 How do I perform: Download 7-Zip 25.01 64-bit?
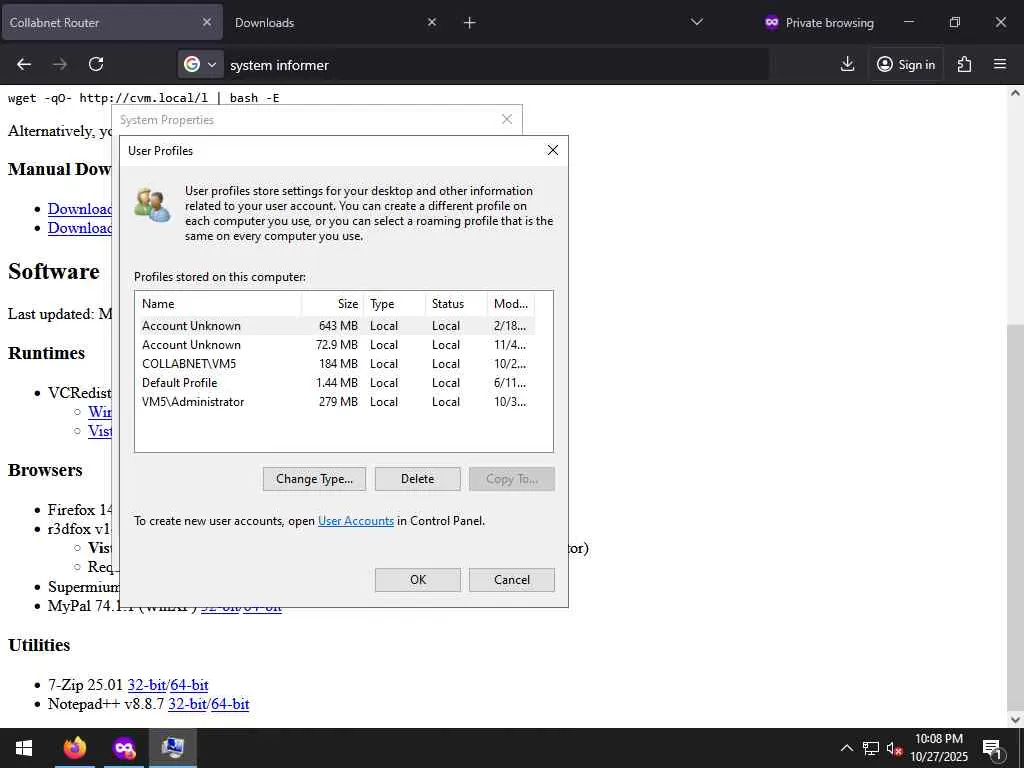[x=189, y=685]
